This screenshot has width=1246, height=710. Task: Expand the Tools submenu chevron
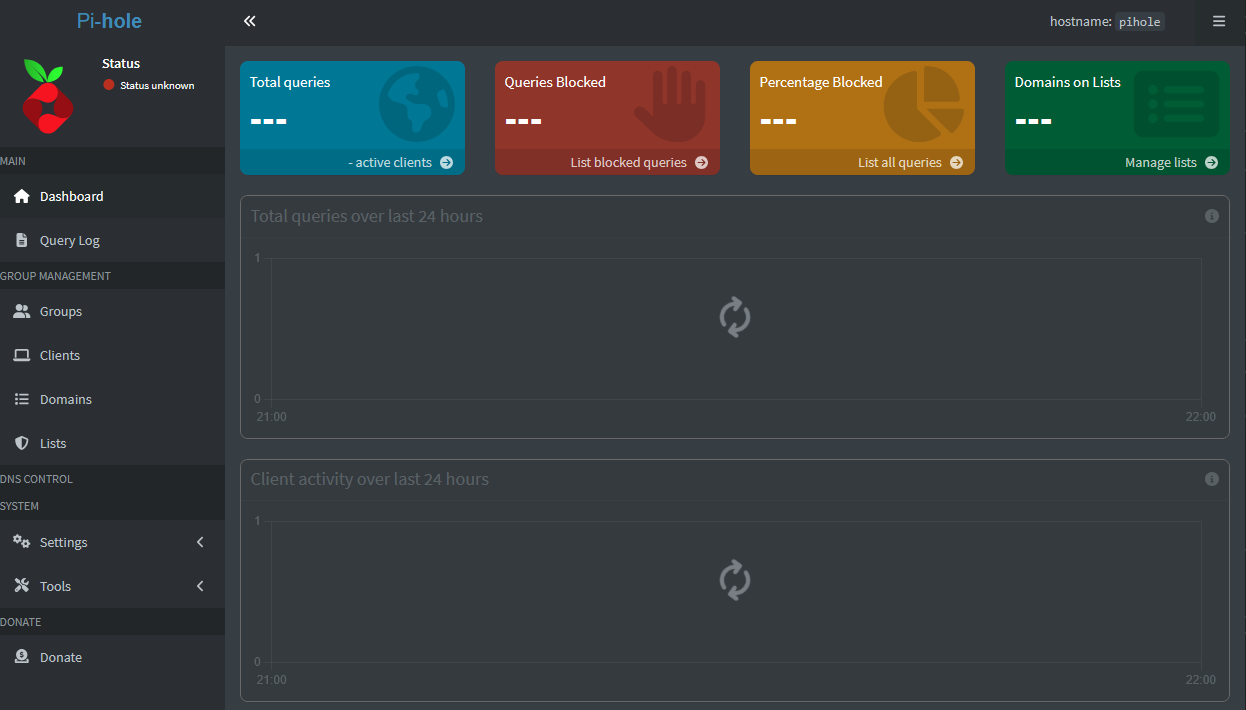200,586
